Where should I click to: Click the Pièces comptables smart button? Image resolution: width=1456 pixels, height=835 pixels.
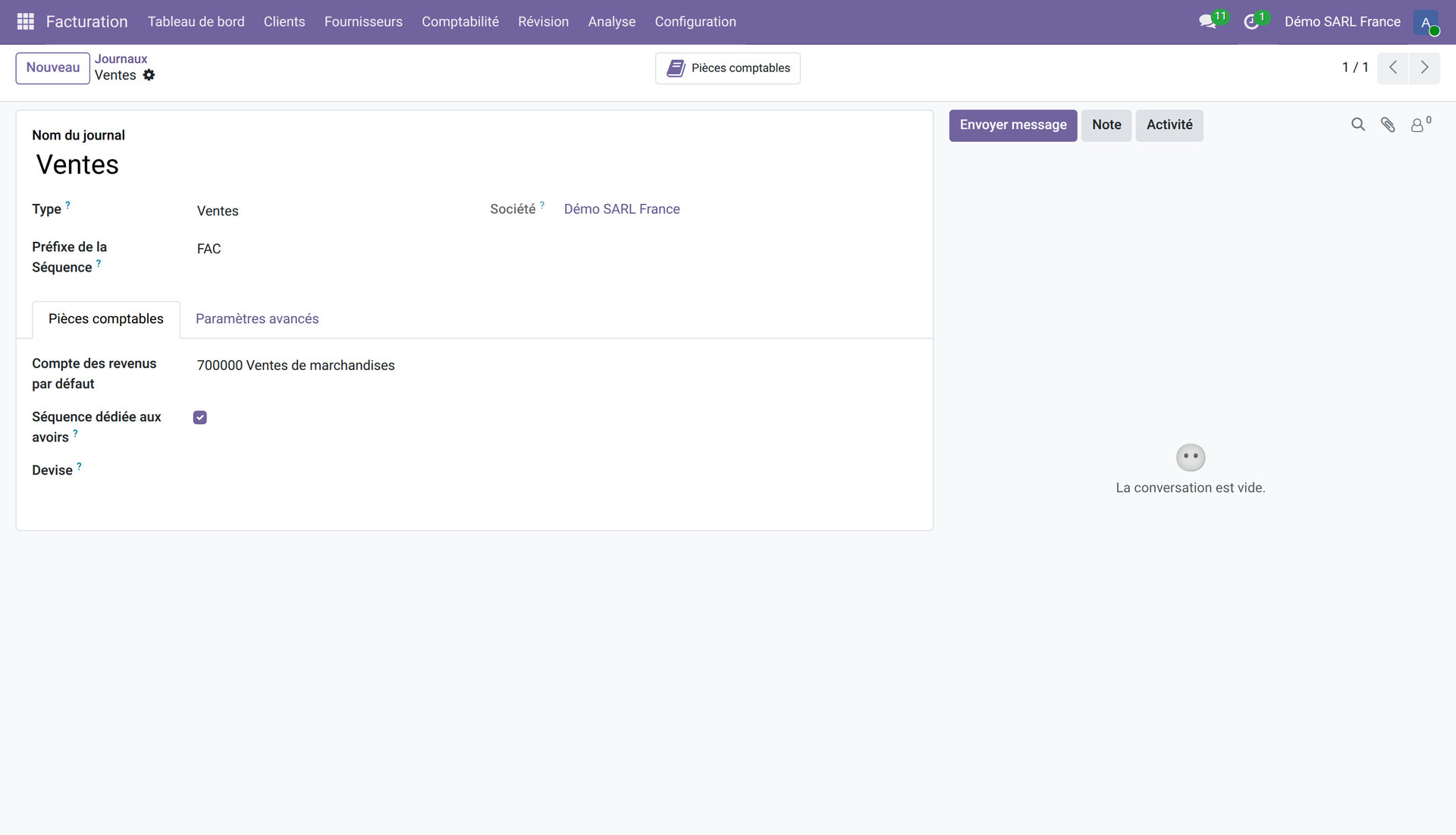[728, 68]
